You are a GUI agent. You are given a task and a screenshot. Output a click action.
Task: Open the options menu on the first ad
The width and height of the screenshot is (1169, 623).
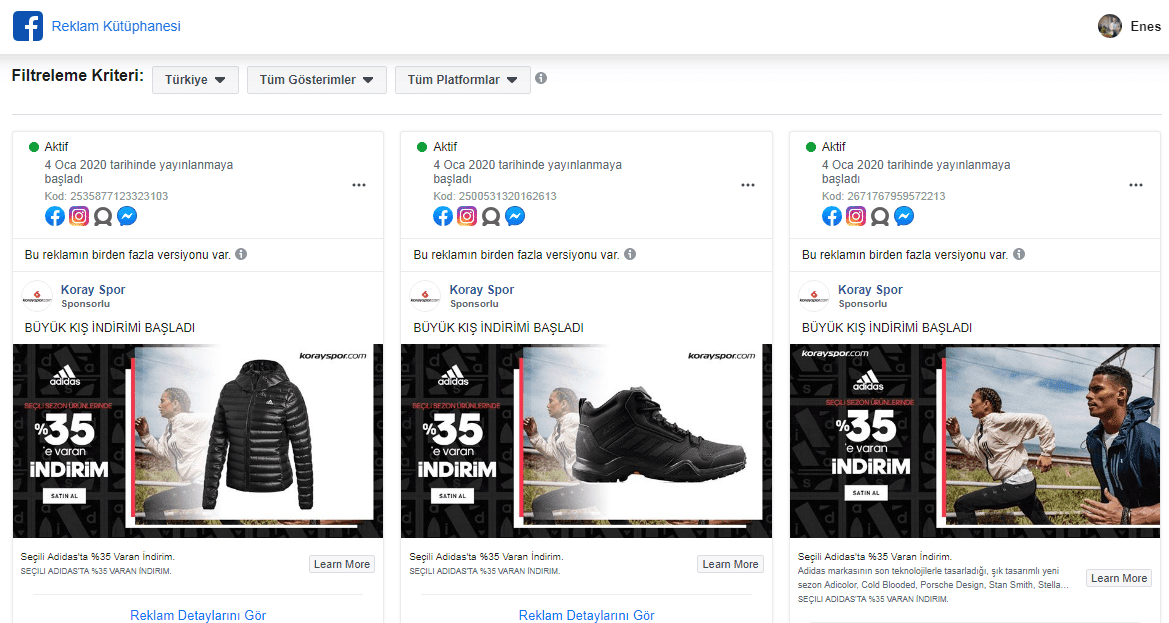(359, 185)
